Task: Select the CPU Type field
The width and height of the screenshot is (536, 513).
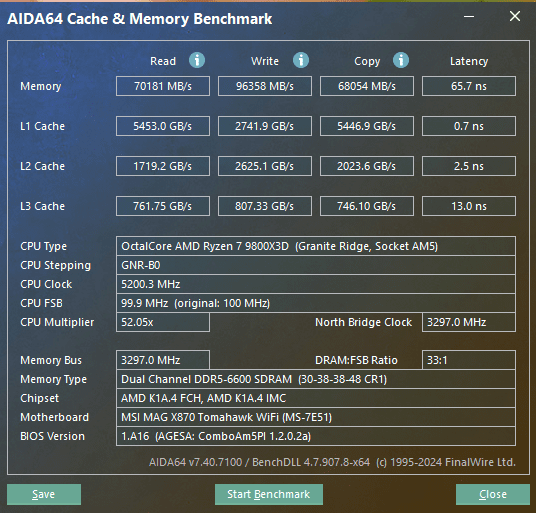Action: click(x=316, y=246)
